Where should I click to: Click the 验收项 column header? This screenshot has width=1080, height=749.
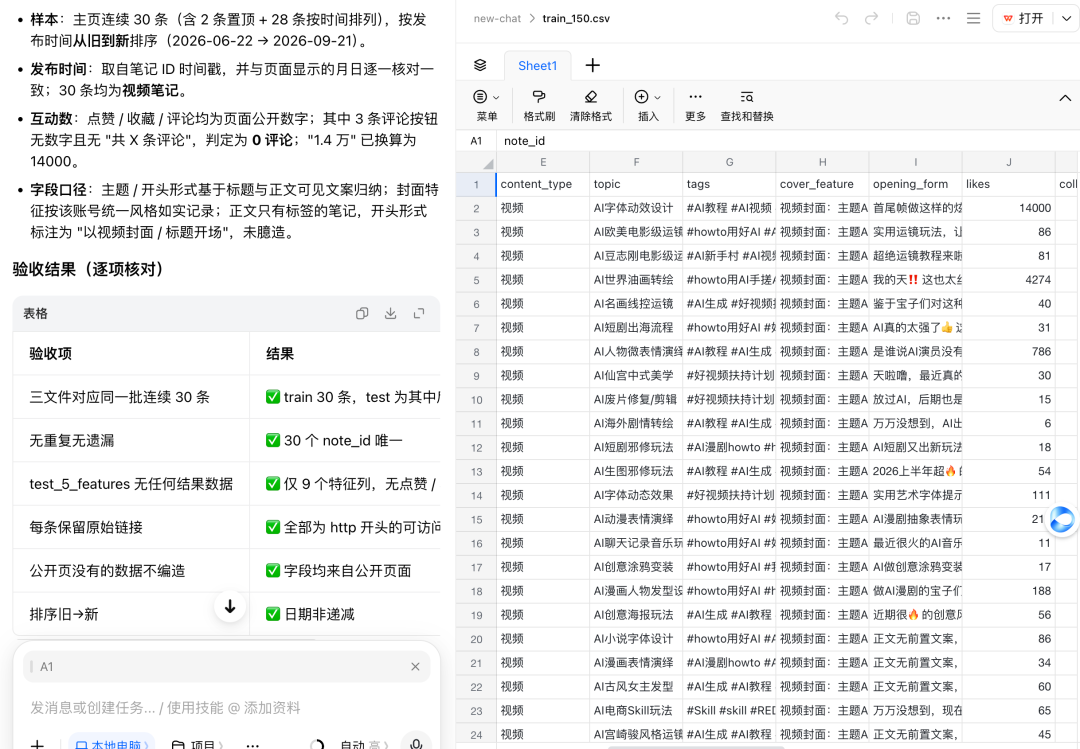[131, 353]
